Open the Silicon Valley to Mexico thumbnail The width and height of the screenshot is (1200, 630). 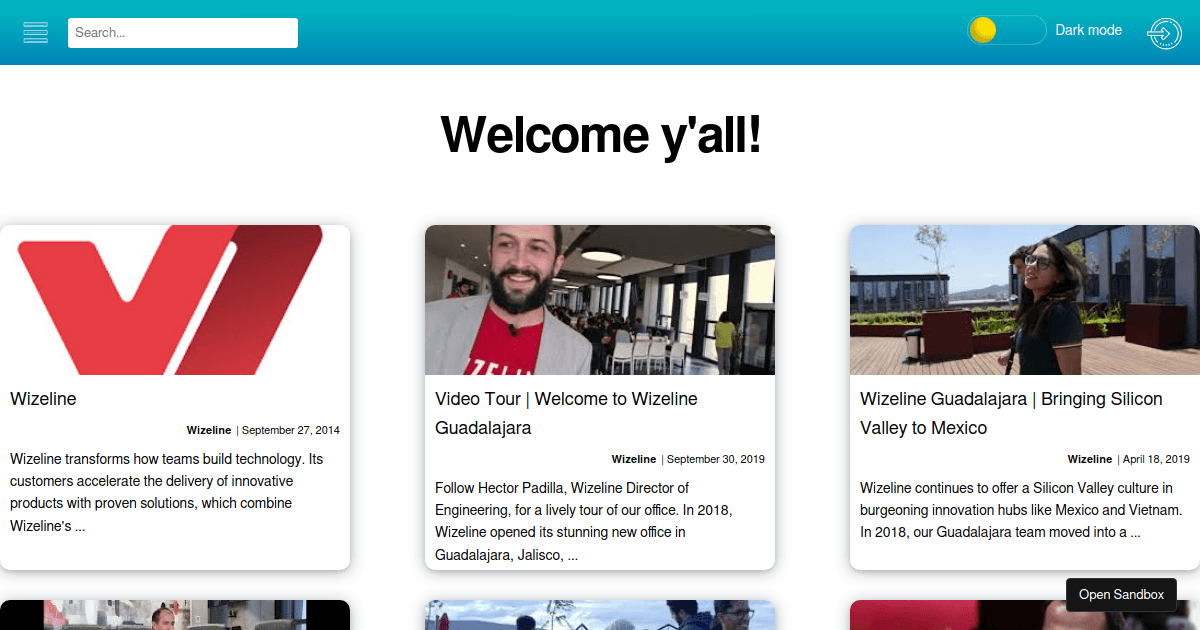click(1025, 300)
